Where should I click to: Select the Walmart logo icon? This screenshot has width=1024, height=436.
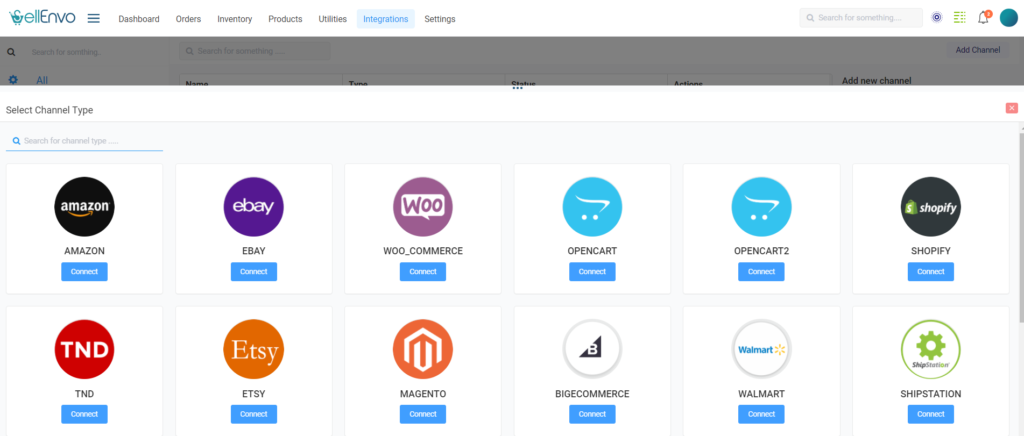761,349
